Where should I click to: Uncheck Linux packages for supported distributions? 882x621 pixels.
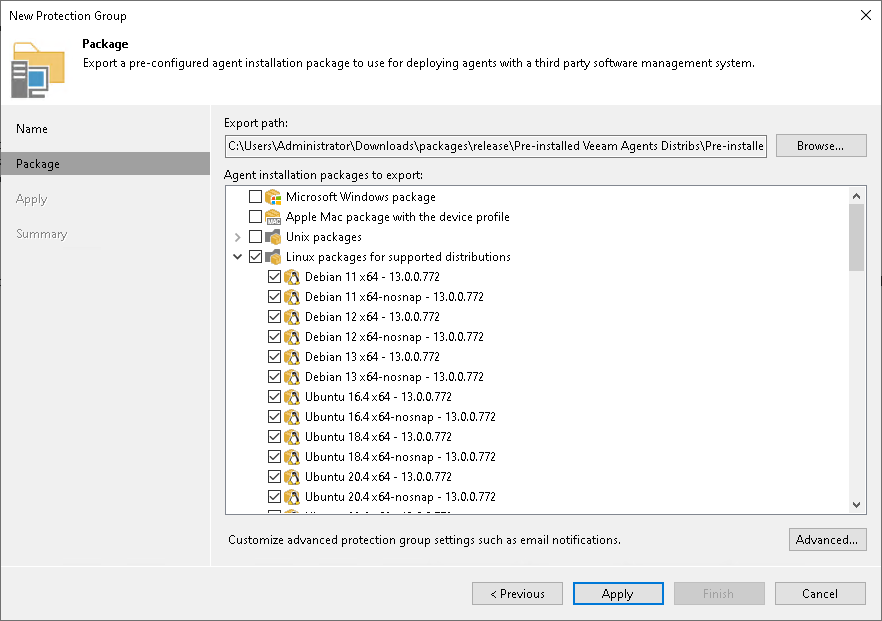pyautogui.click(x=255, y=256)
